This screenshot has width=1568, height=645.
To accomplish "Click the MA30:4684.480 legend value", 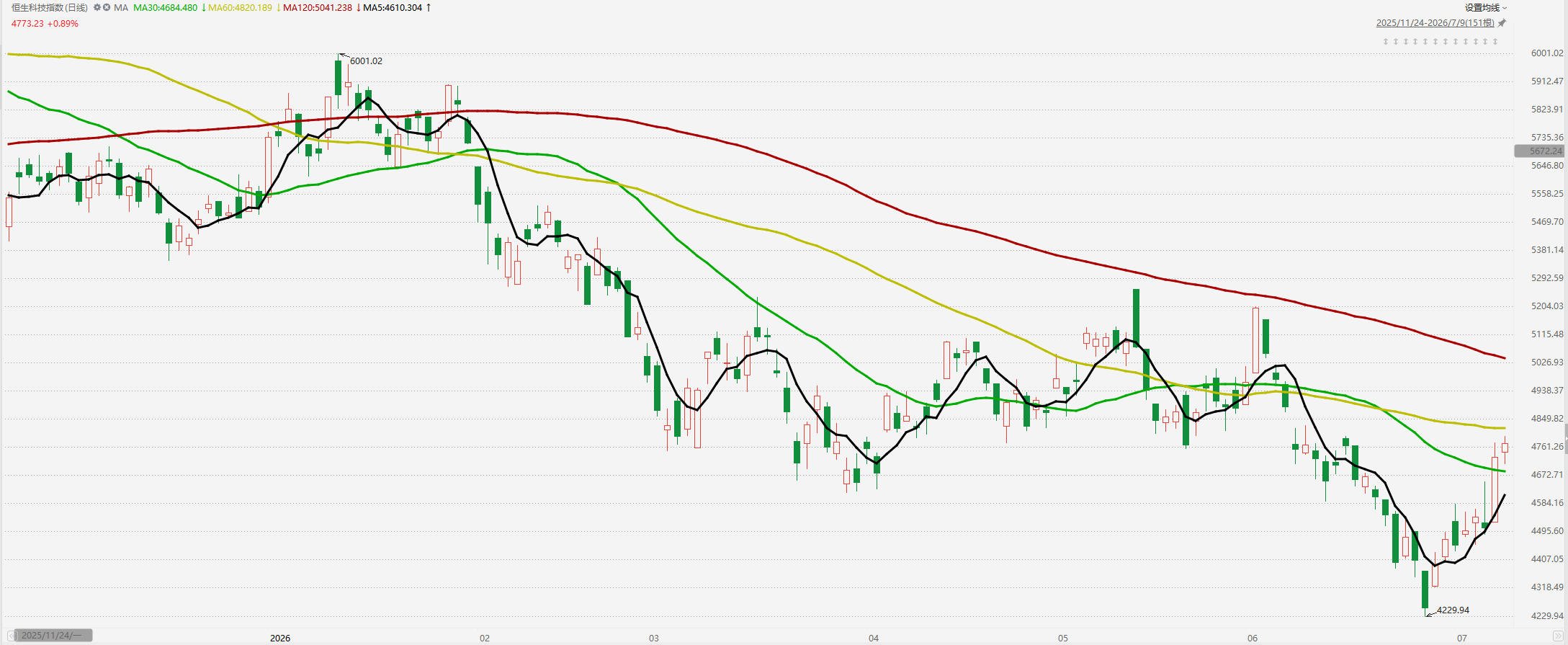I will [x=165, y=7].
